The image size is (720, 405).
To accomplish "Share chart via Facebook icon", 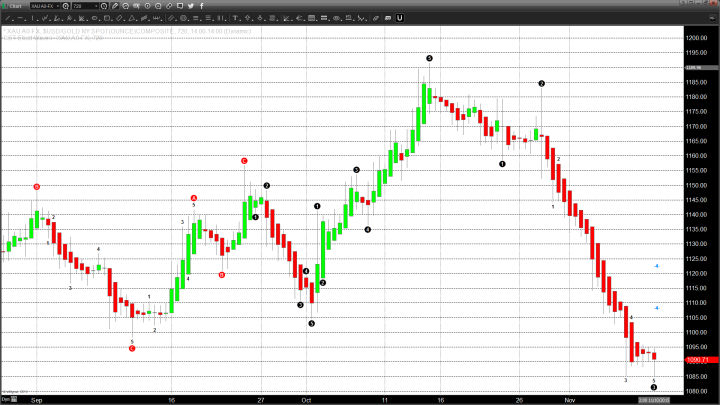I will tap(202, 6).
